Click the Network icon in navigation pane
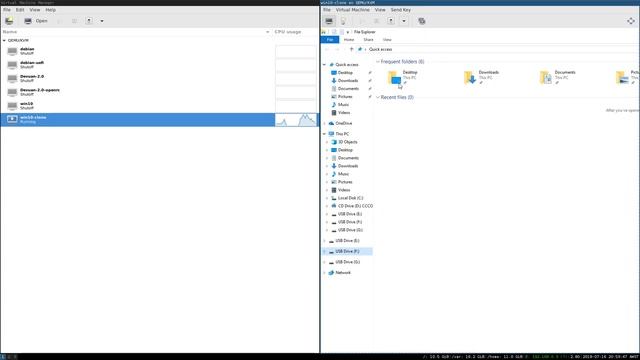The width and height of the screenshot is (640, 360). pos(331,273)
